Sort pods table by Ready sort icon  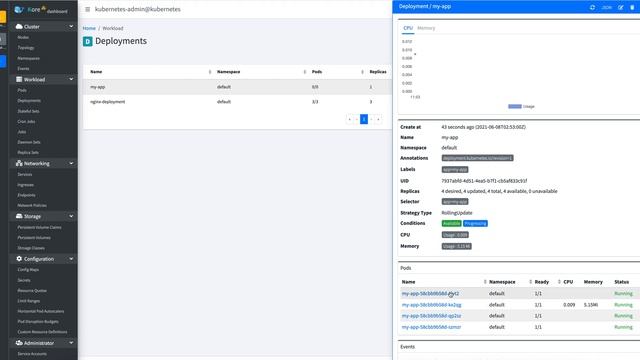click(x=559, y=282)
